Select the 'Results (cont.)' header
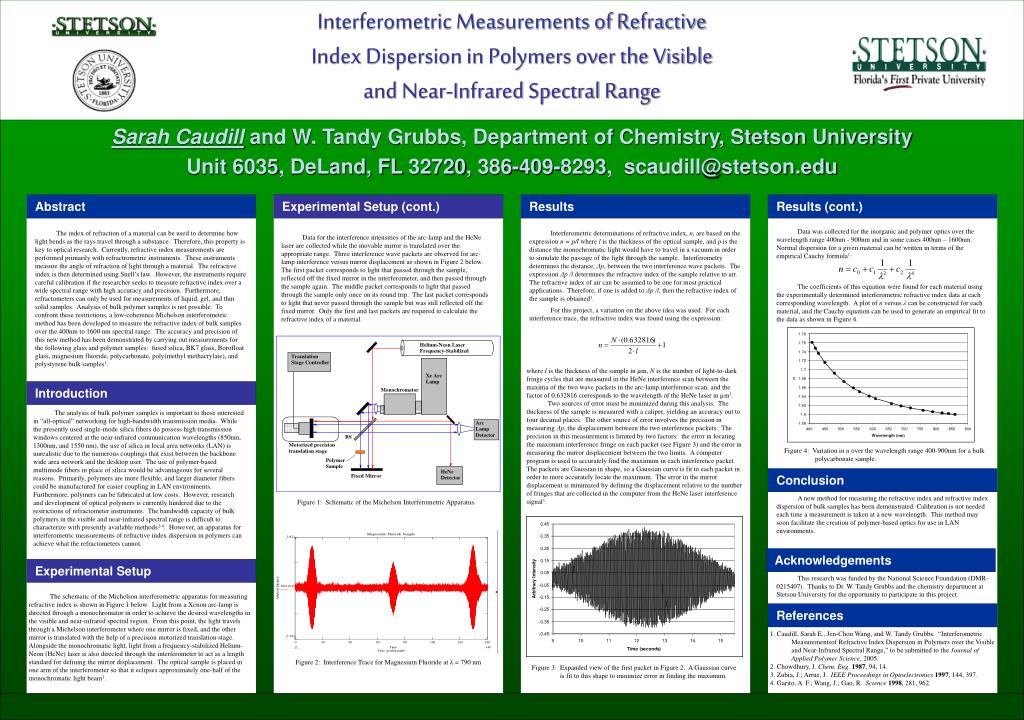Screen dimensions: 1024x720 tap(882, 206)
